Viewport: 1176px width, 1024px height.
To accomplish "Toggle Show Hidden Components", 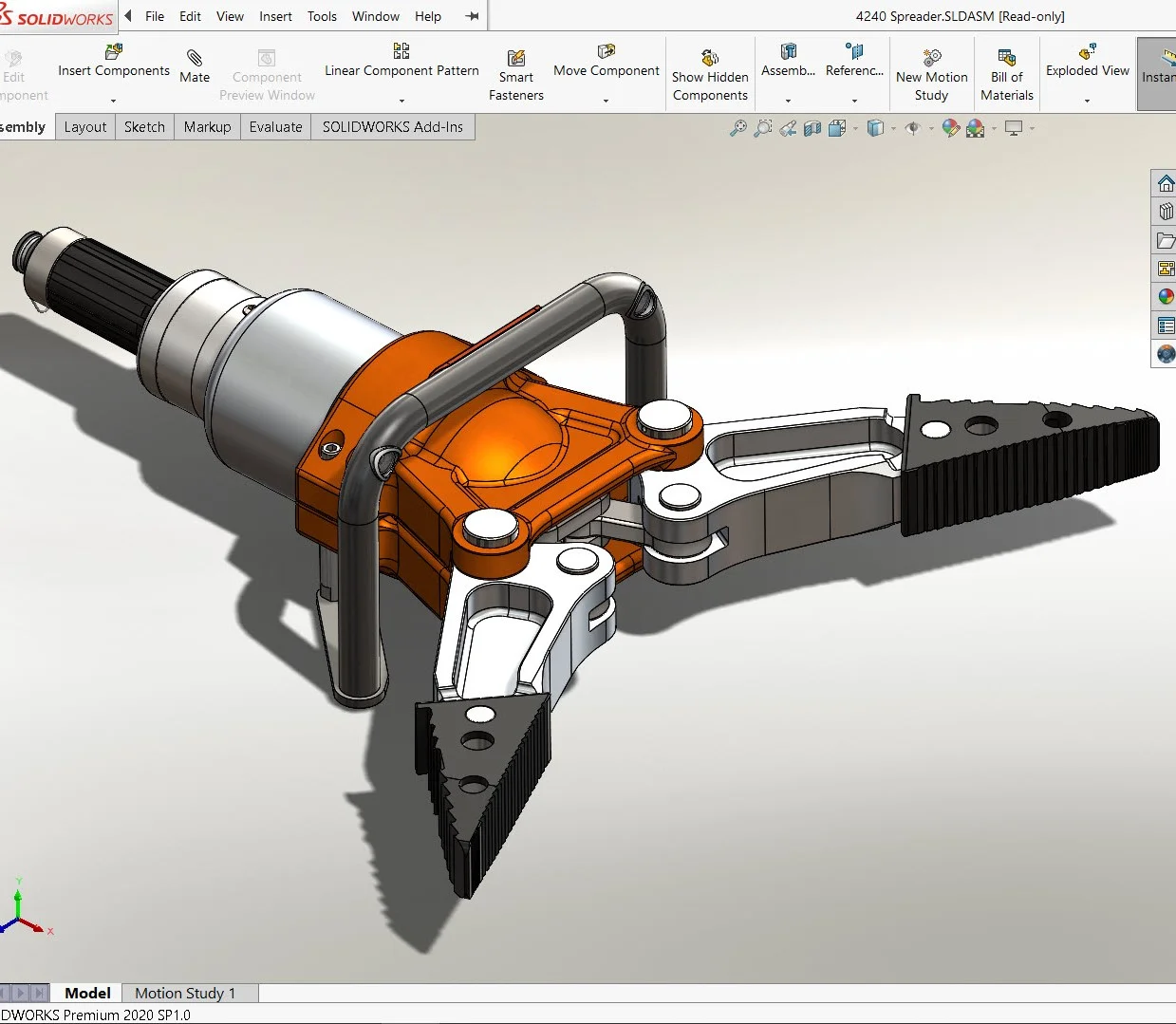I will (x=710, y=71).
